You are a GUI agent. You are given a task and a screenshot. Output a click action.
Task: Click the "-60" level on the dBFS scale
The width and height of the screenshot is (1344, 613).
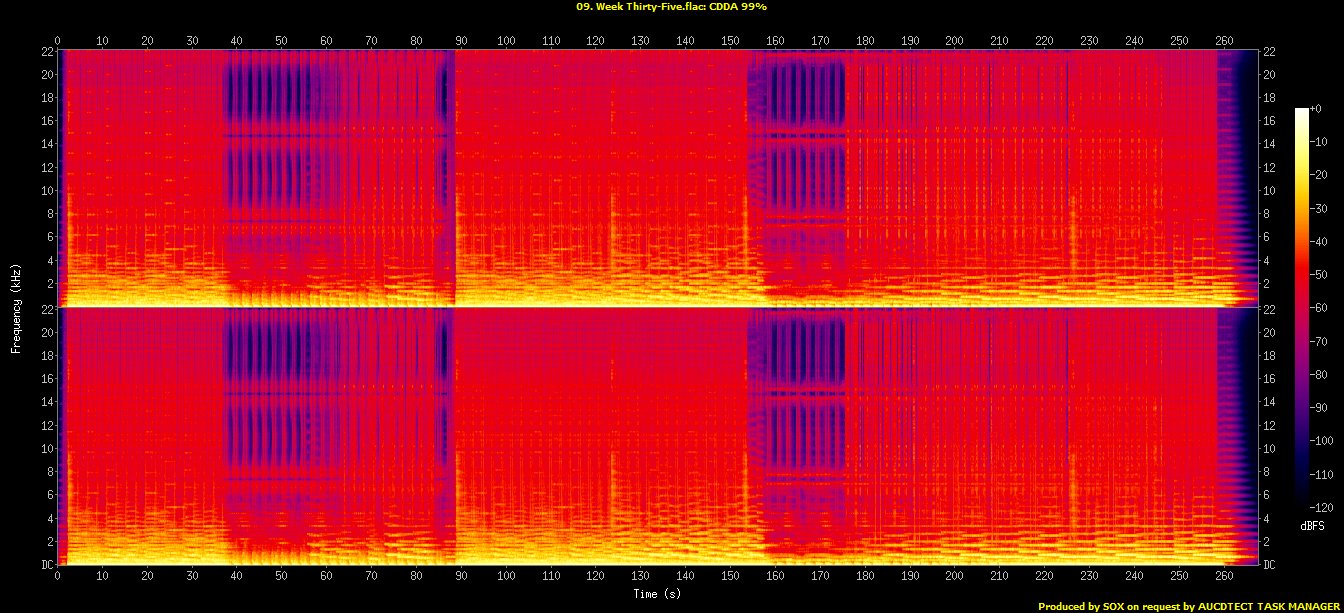tap(1321, 308)
